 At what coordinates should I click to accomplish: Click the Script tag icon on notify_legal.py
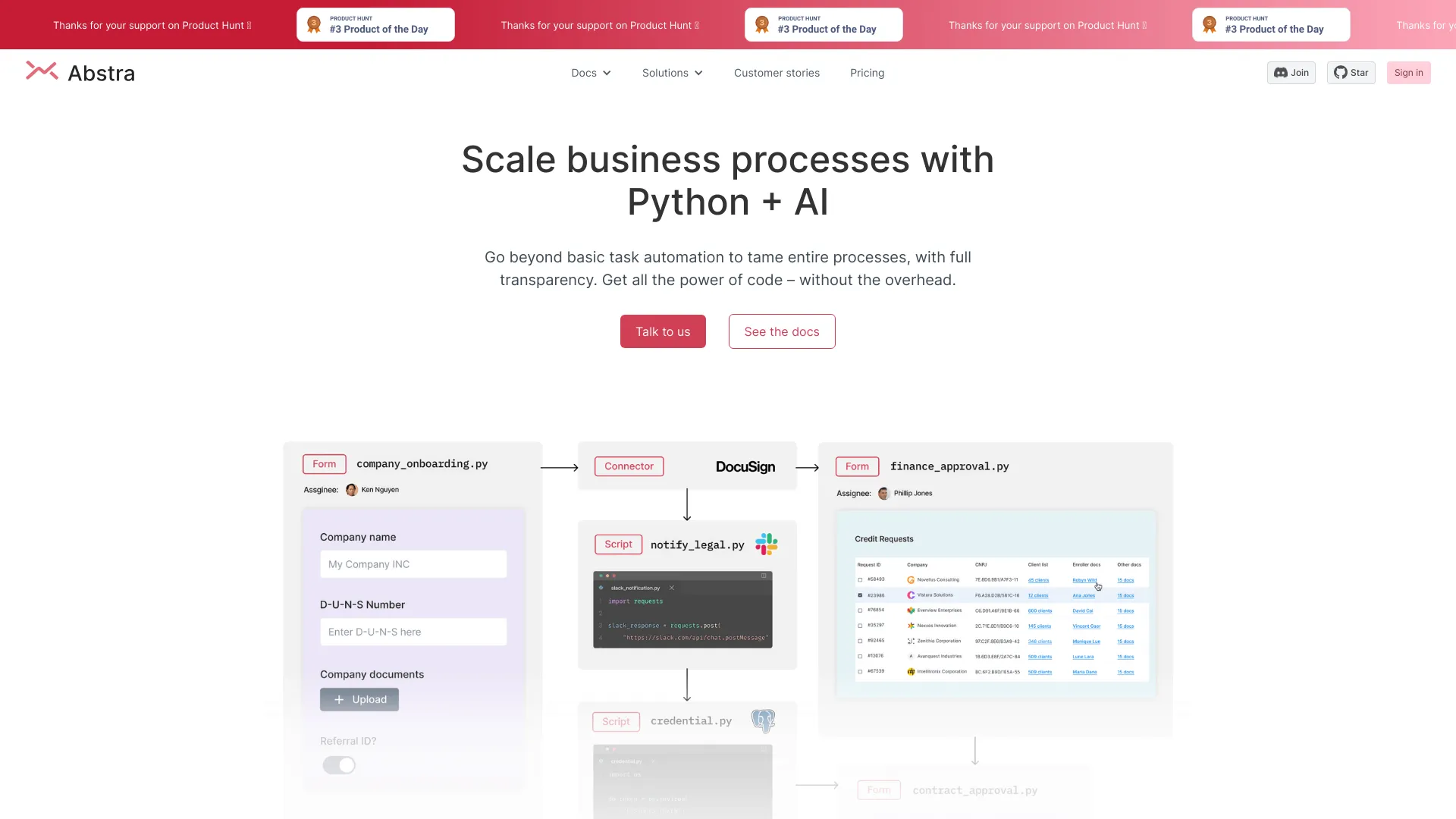[x=618, y=544]
